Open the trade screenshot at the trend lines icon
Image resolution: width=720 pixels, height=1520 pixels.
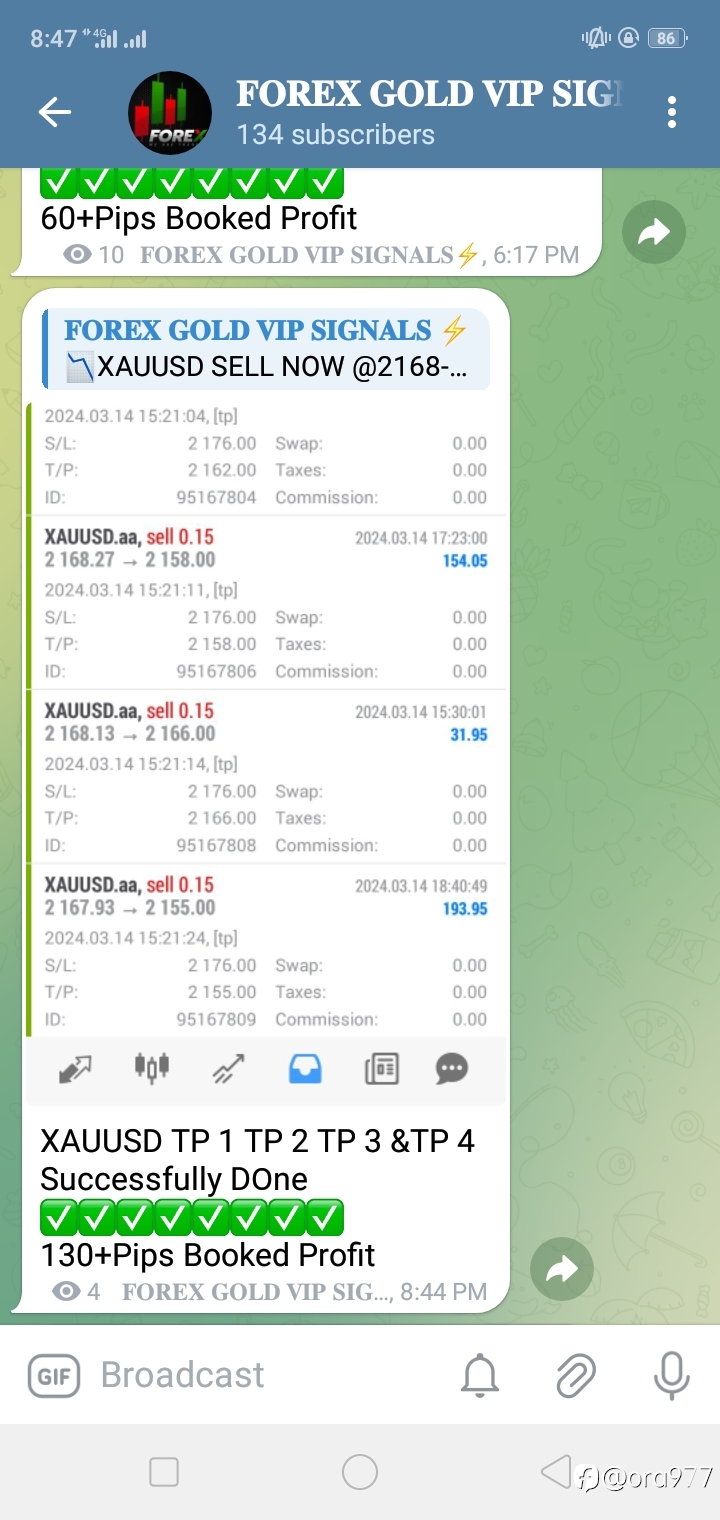[229, 1070]
